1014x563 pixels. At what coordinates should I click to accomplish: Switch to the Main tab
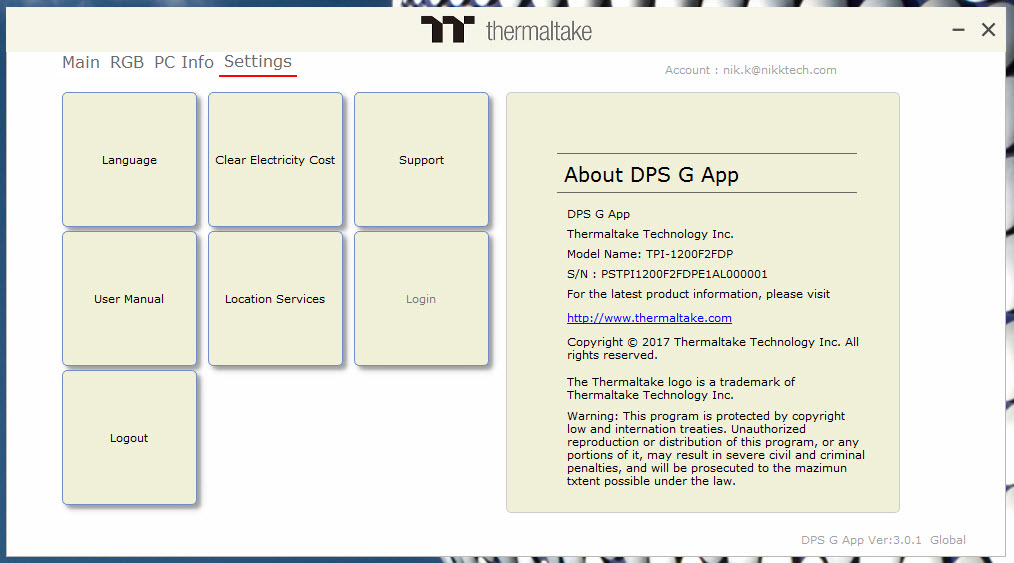(81, 63)
